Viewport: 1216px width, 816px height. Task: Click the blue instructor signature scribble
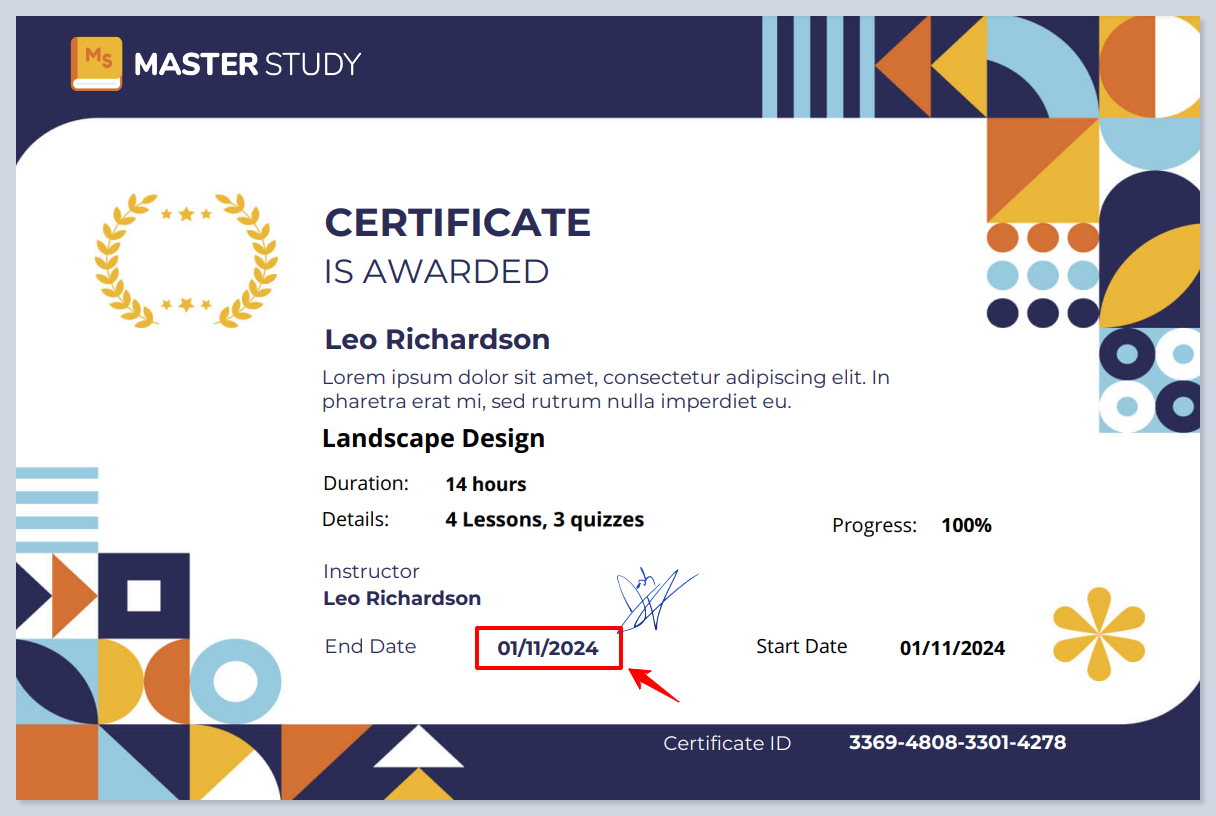[x=651, y=598]
